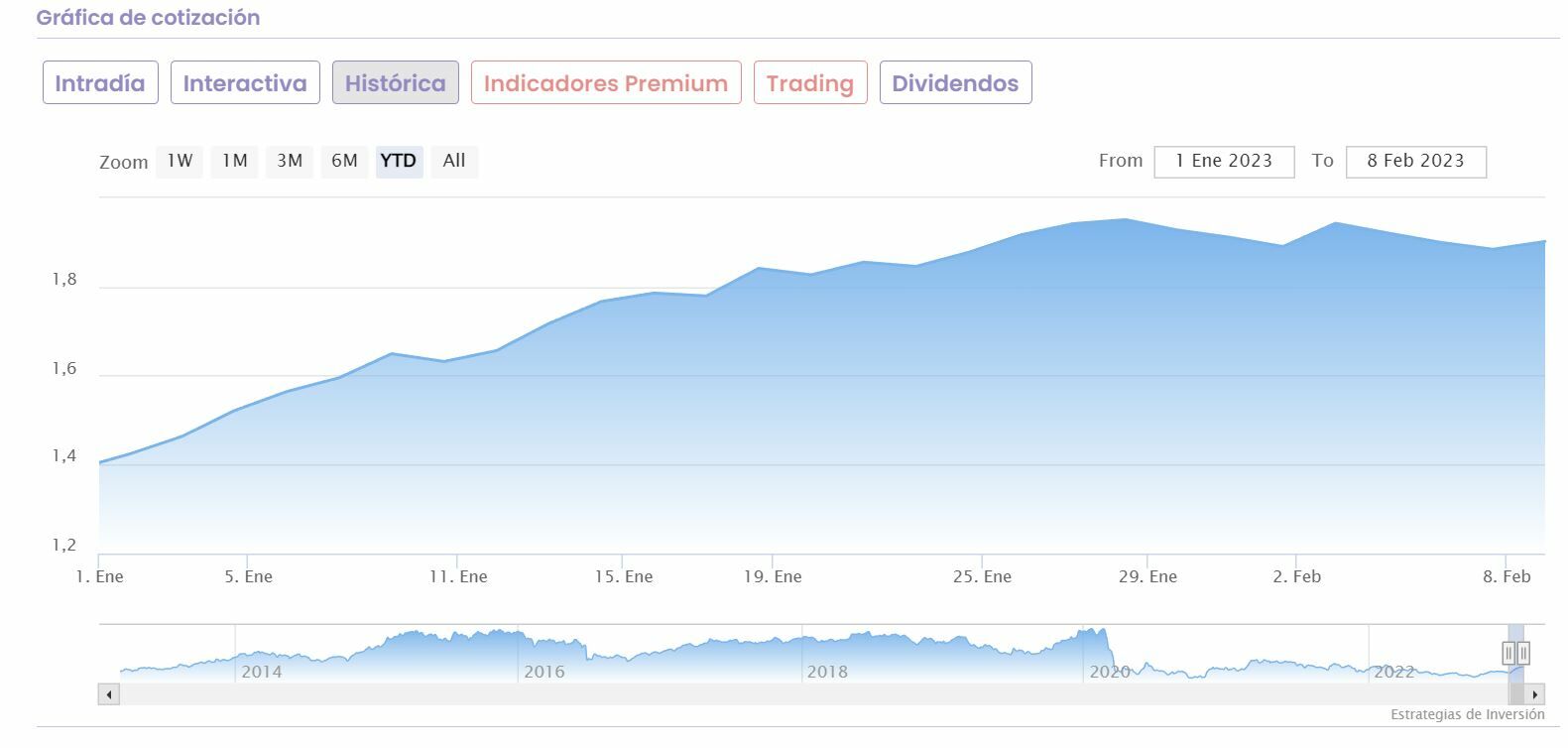Select the Histórica chart tab
Screen dimensions: 1568x748
(x=395, y=83)
